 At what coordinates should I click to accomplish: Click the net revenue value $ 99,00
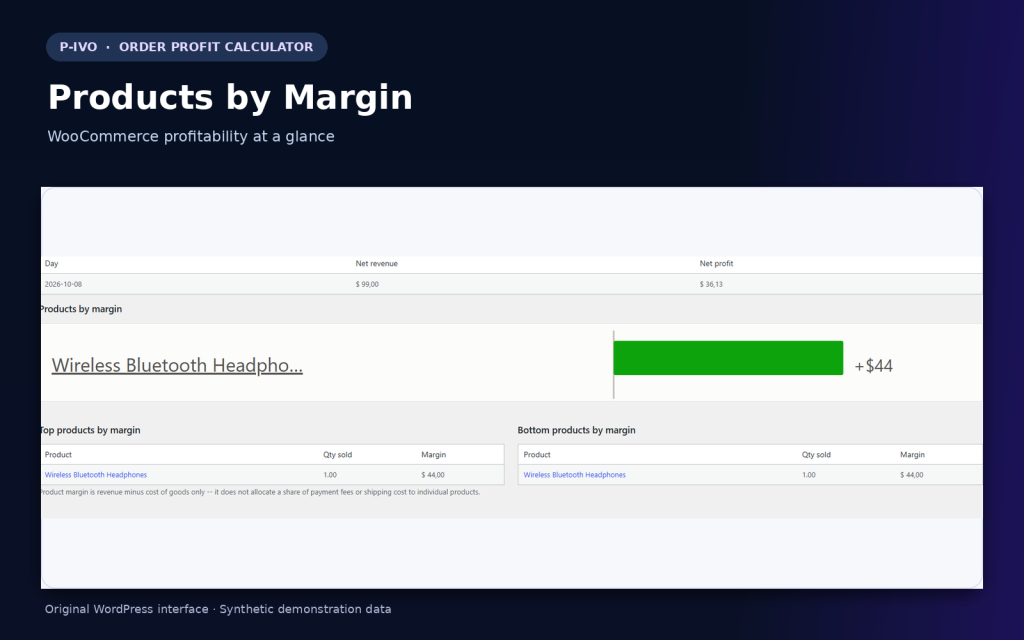[367, 284]
